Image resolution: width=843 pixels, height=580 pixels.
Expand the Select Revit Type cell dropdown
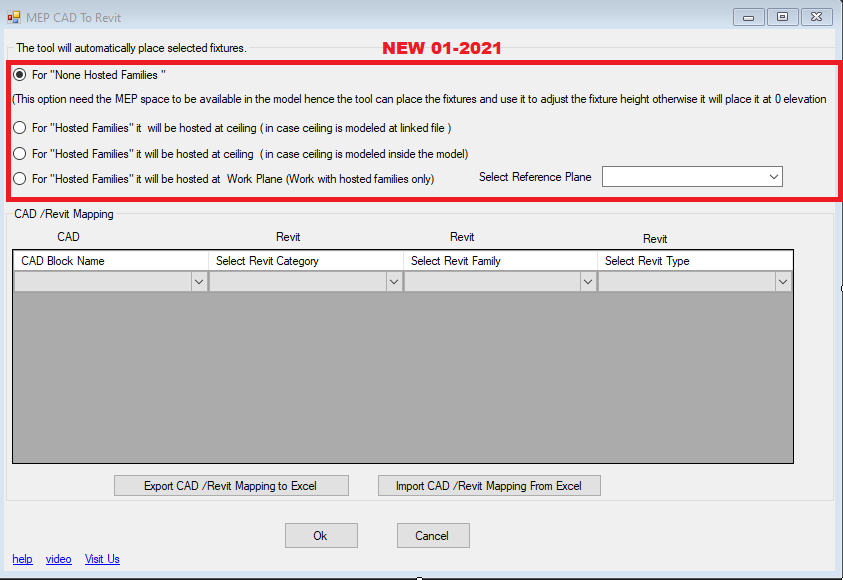click(x=783, y=282)
